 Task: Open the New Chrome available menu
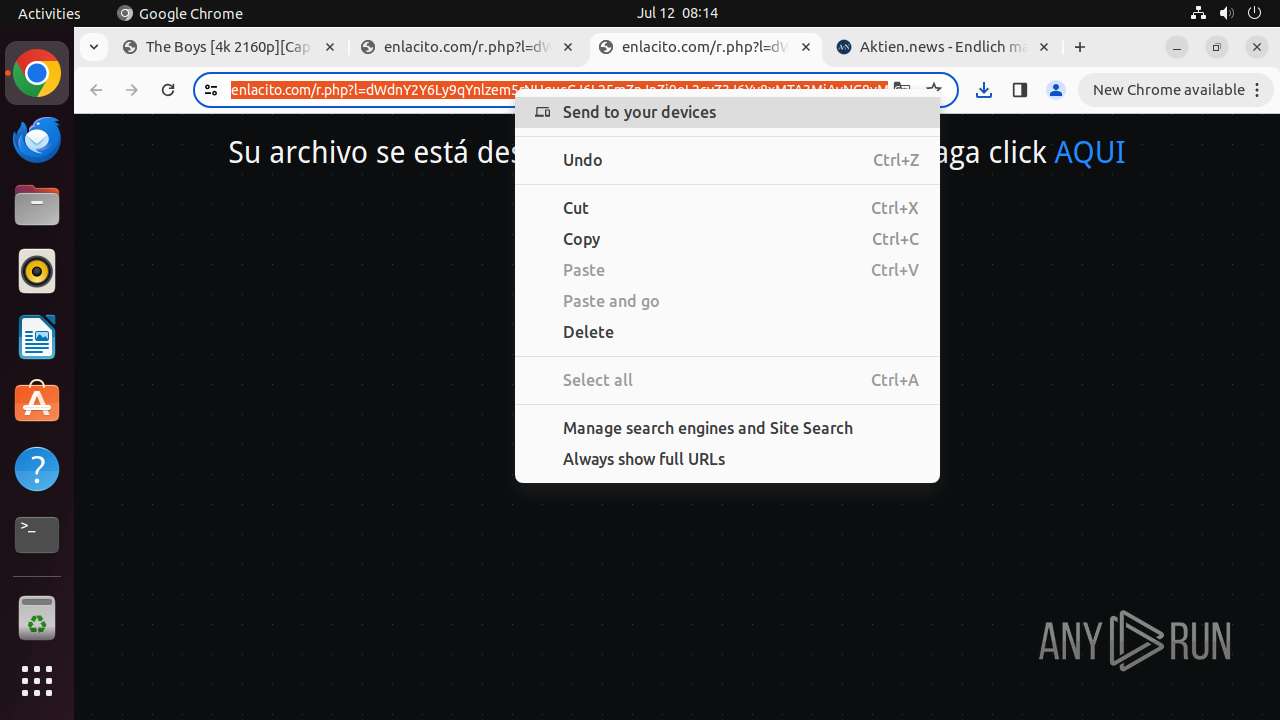click(x=1176, y=90)
